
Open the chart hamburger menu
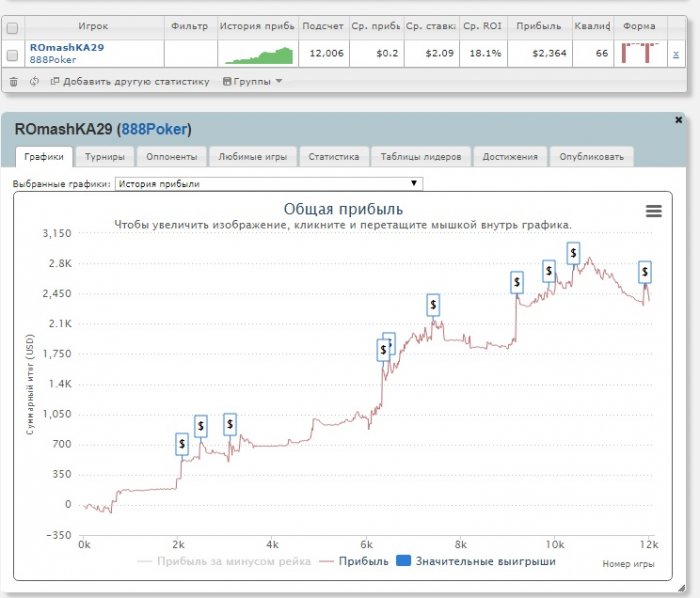(654, 211)
